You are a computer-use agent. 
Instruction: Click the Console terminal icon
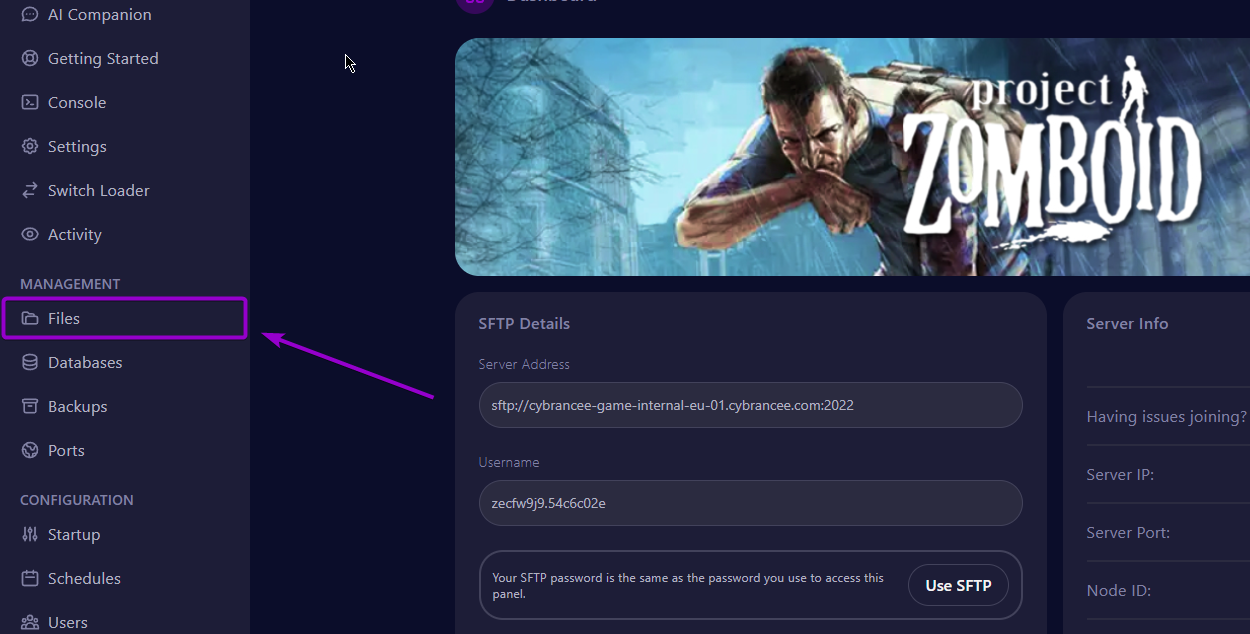pos(30,103)
